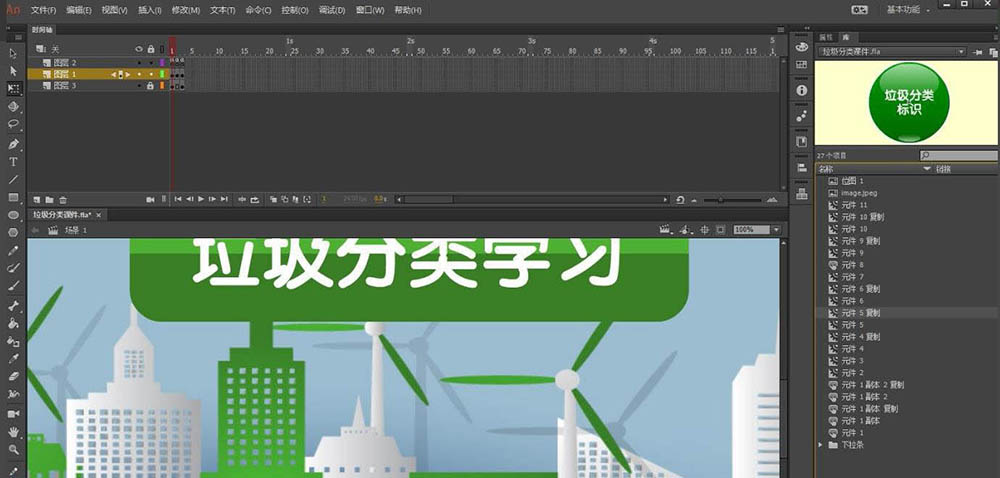The width and height of the screenshot is (1000, 478).
Task: Open the Align panel from side dock
Action: [802, 167]
